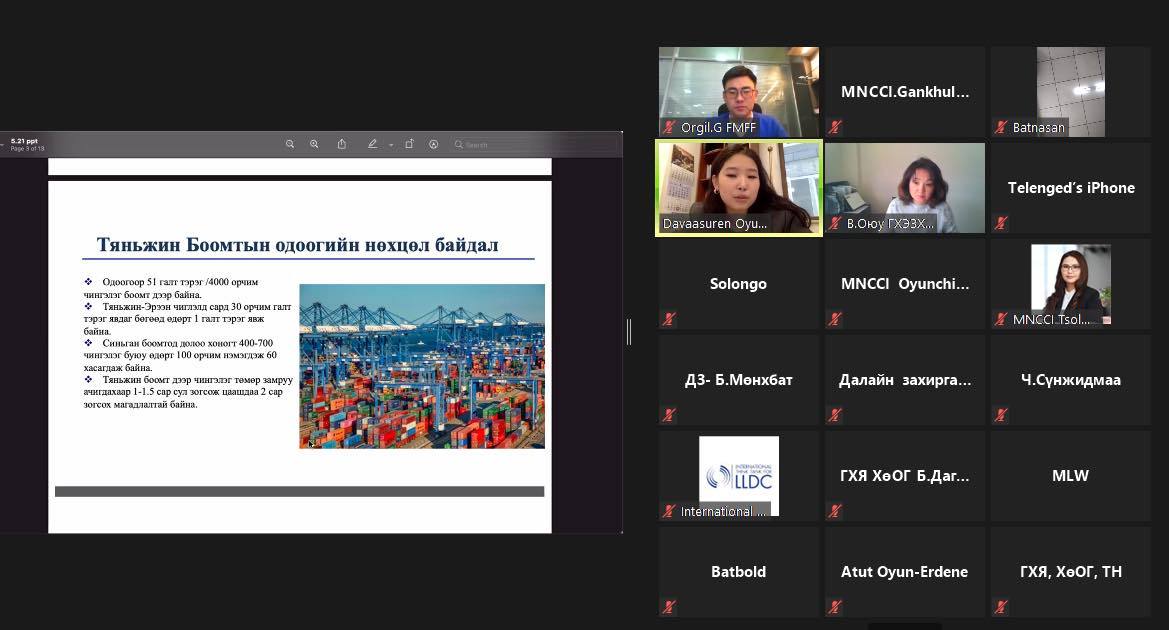Click the panel divider handle between slide and gallery
The width and height of the screenshot is (1169, 630).
coord(629,332)
